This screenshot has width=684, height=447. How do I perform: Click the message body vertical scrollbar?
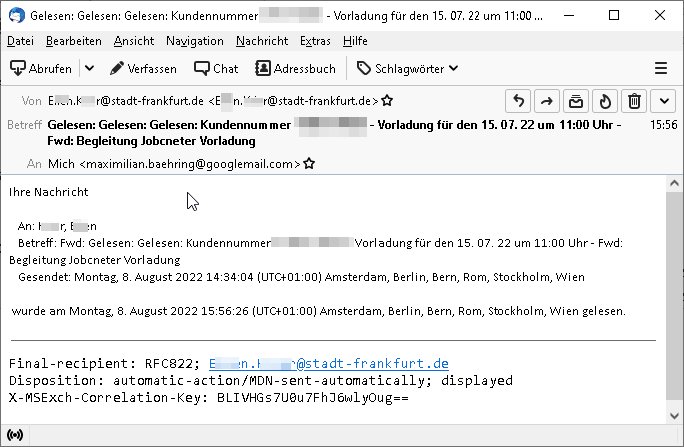click(674, 296)
